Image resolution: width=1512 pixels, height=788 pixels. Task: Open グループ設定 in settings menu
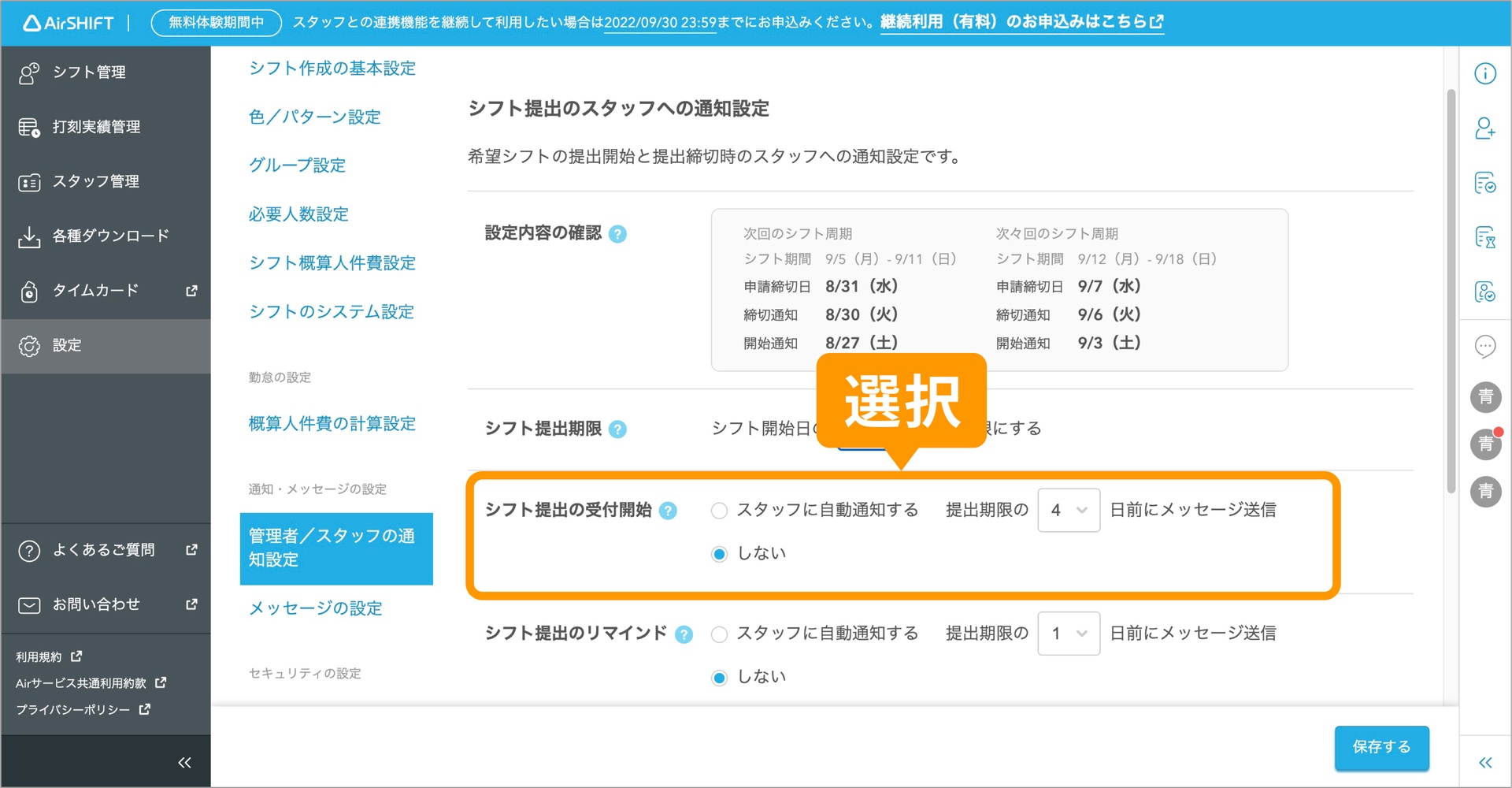tap(296, 165)
